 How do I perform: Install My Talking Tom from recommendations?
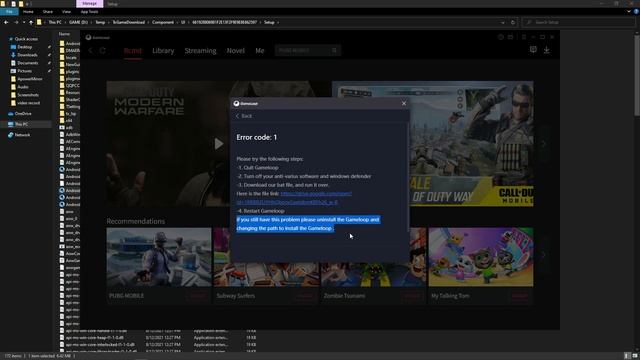pyautogui.click(x=520, y=296)
